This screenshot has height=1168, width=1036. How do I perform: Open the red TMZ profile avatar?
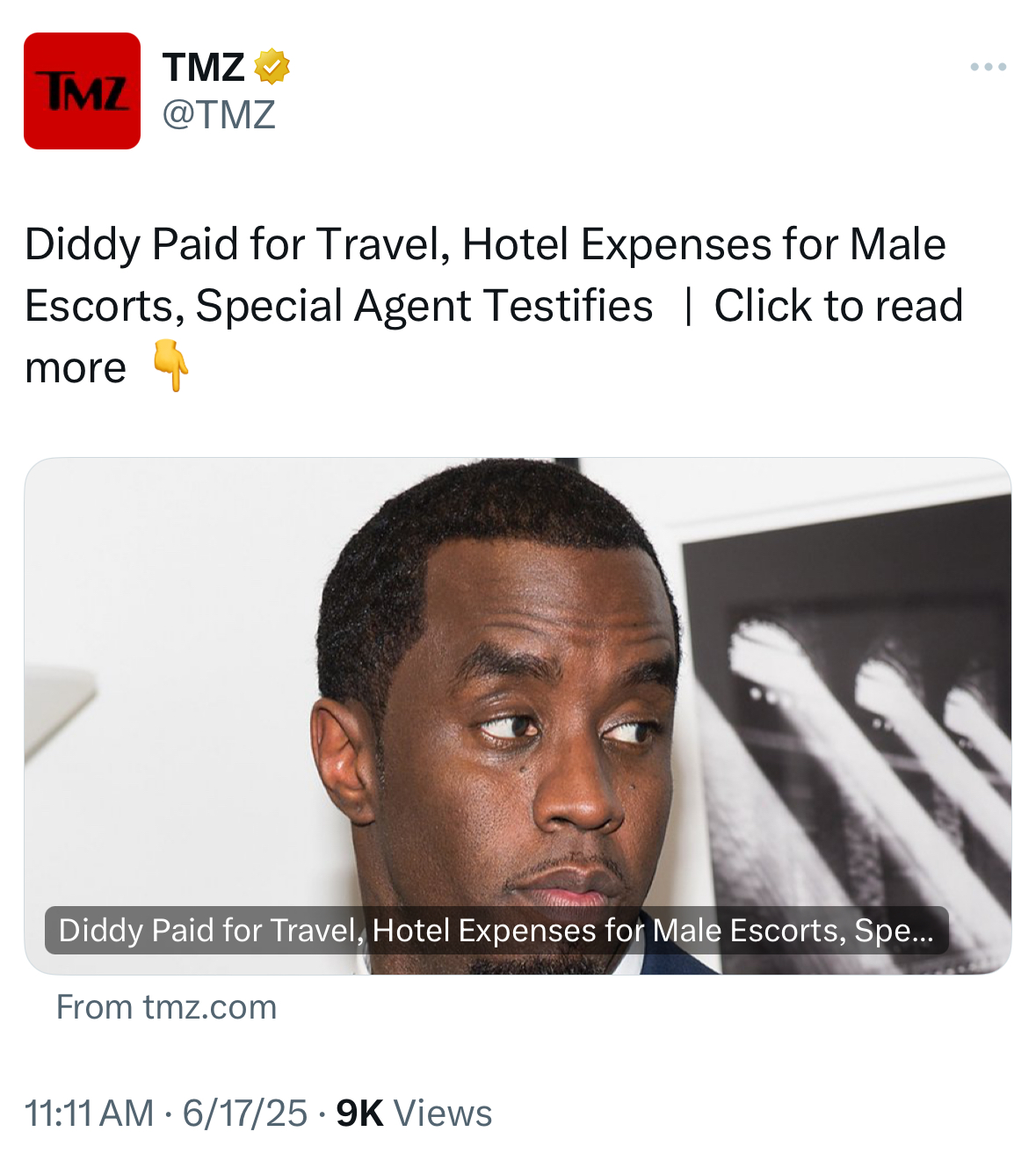click(82, 91)
